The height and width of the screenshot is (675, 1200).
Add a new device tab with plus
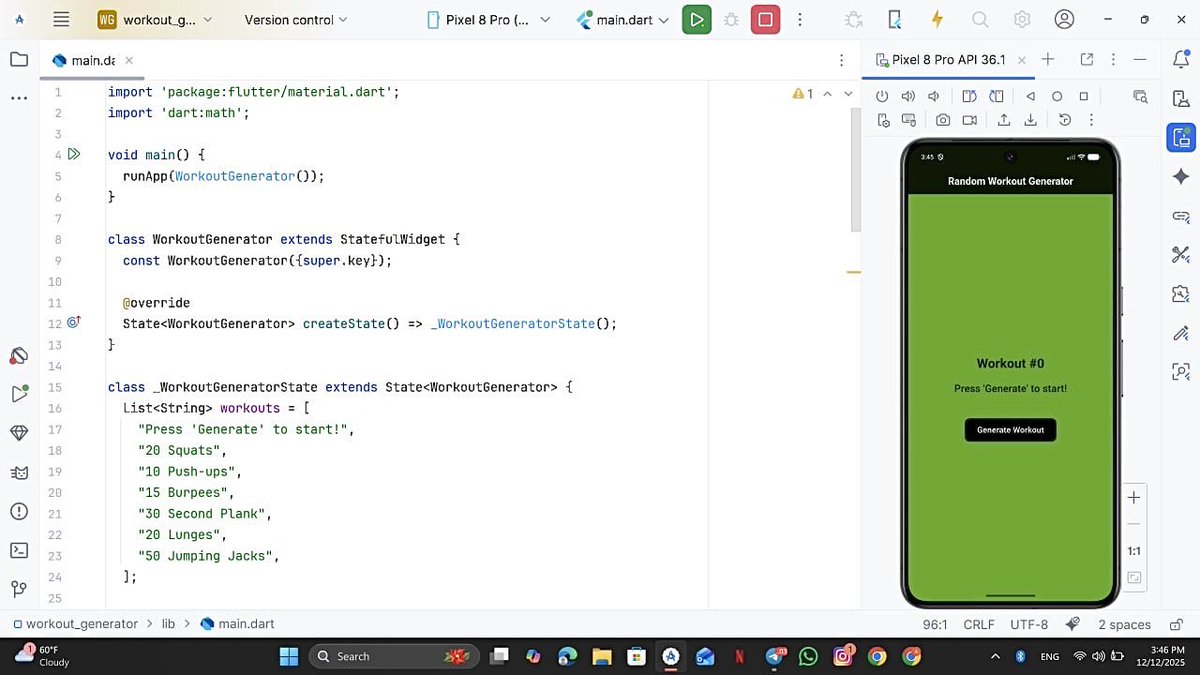tap(1048, 59)
